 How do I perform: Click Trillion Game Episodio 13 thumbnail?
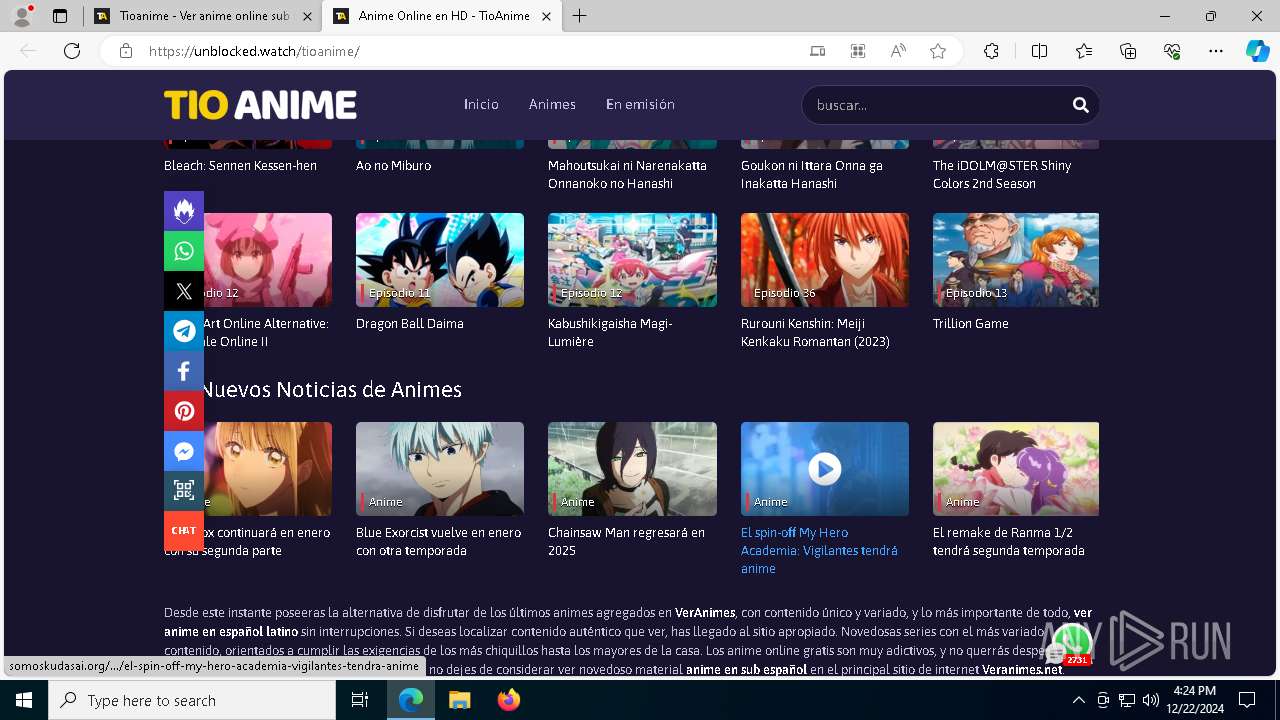[x=1016, y=260]
